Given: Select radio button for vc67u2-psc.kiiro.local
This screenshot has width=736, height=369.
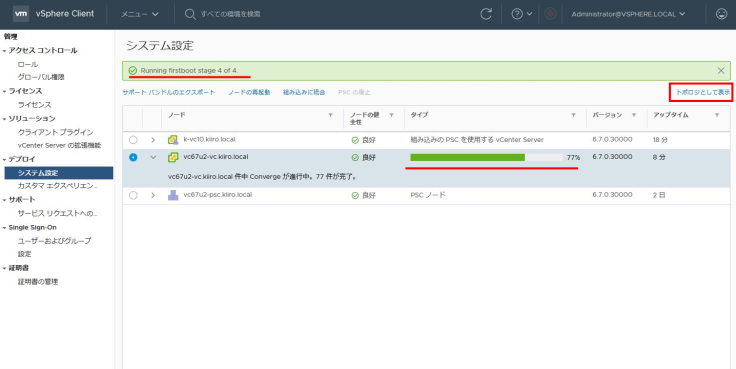Looking at the screenshot, I should pyautogui.click(x=133, y=195).
